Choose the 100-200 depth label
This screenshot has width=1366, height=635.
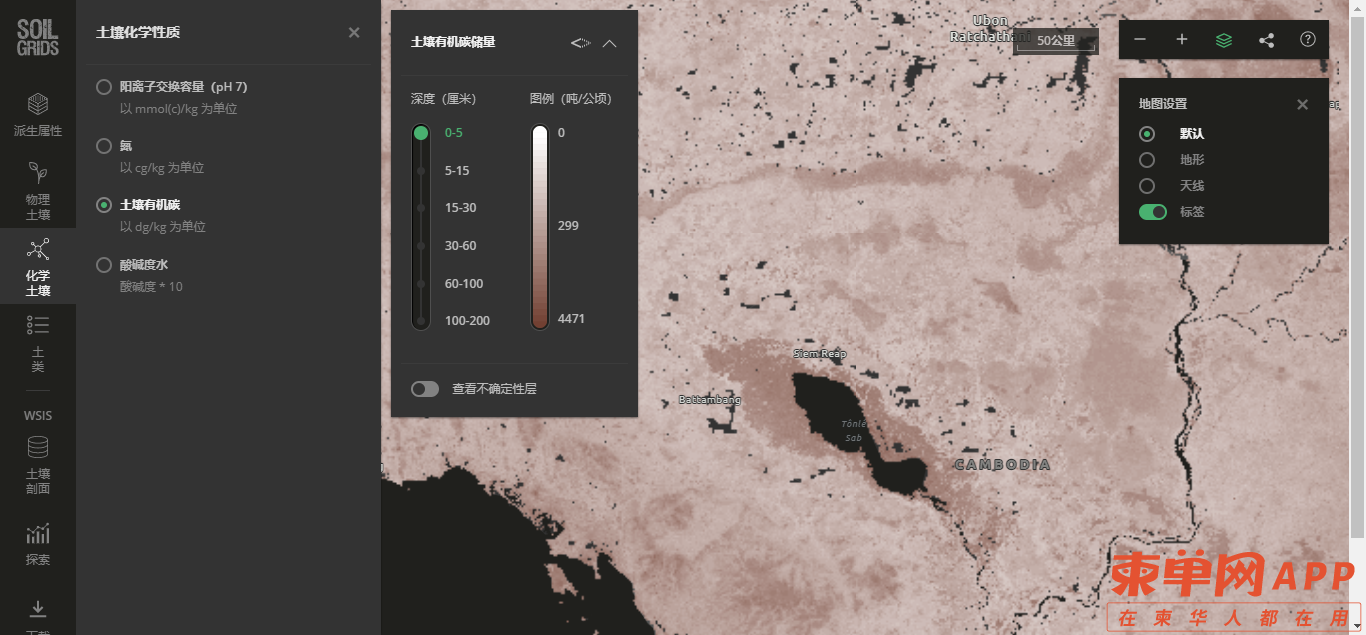467,321
